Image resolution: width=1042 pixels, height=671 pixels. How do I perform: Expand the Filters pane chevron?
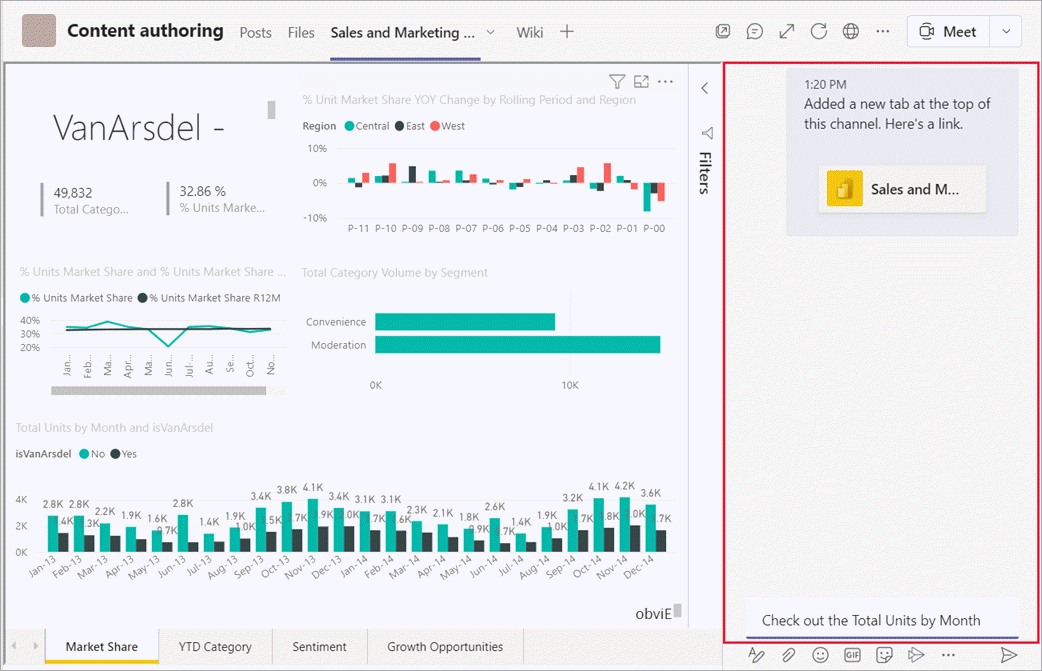click(705, 88)
